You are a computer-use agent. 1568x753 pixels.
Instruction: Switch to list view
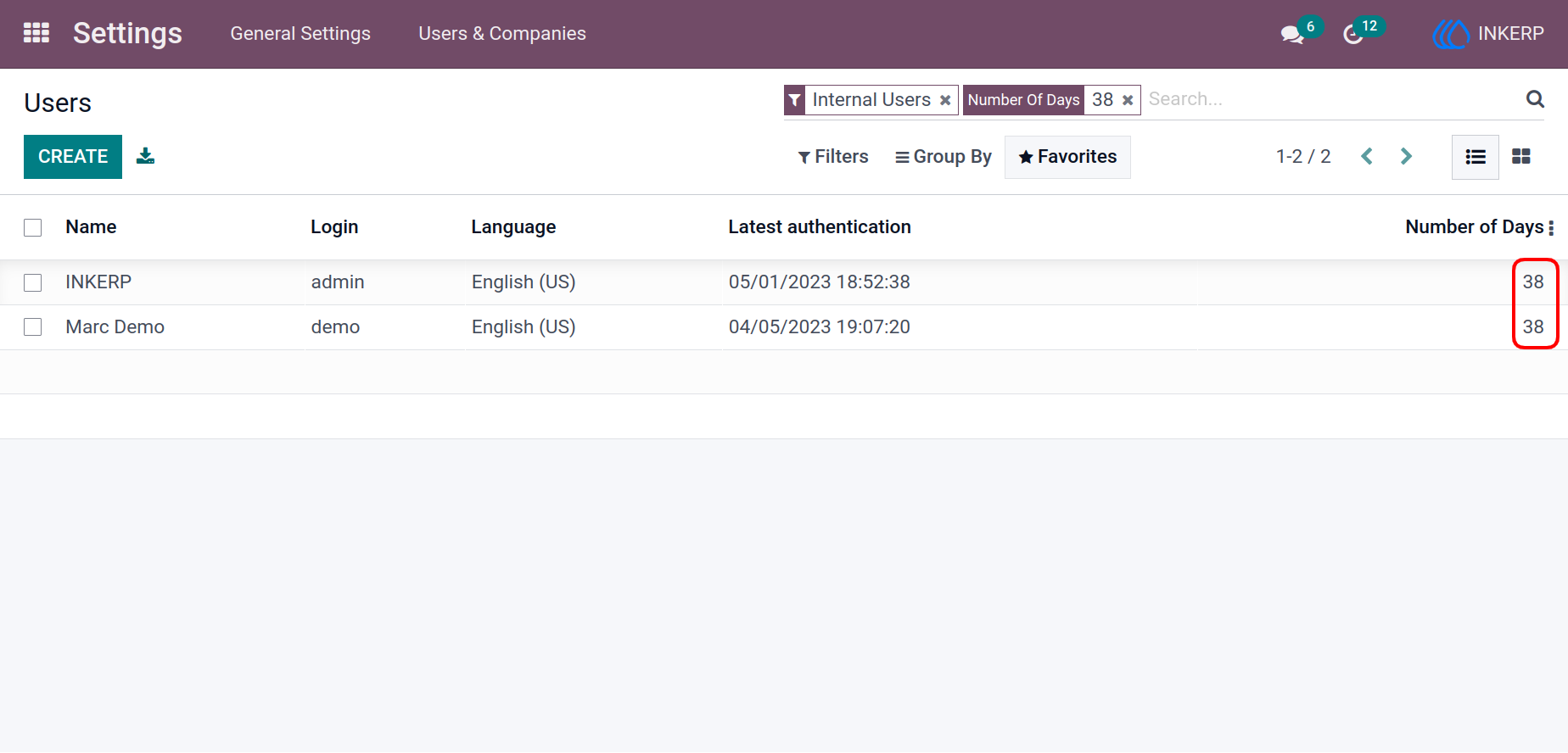click(x=1476, y=157)
